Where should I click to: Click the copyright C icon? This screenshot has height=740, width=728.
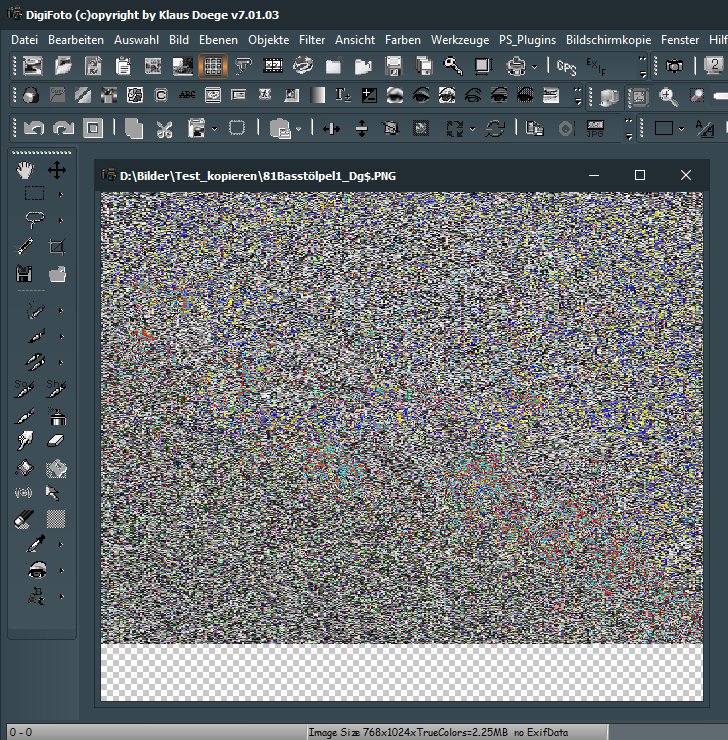point(161,95)
